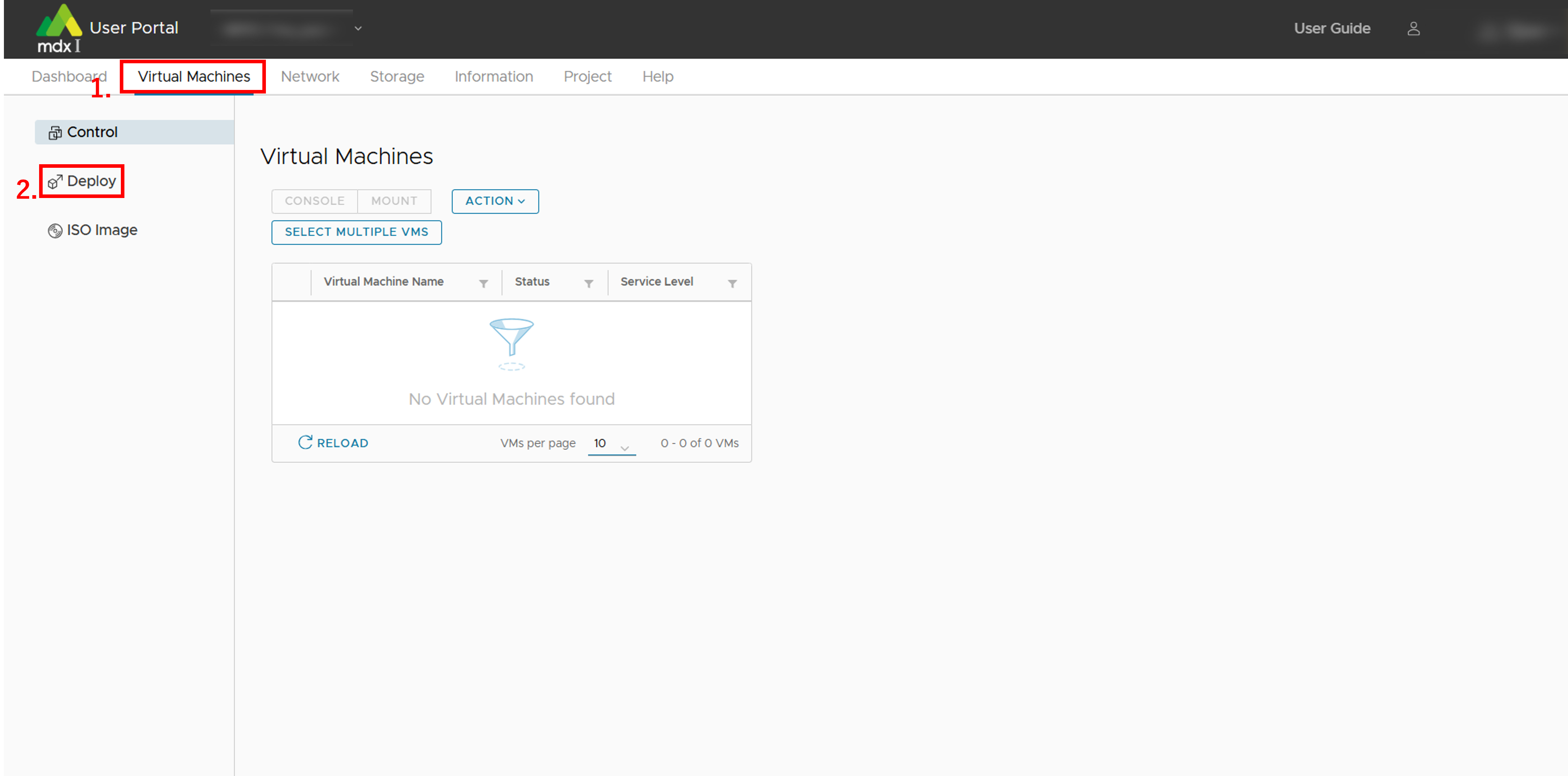Image resolution: width=1568 pixels, height=776 pixels.
Task: Click the MOUNT button
Action: [394, 202]
